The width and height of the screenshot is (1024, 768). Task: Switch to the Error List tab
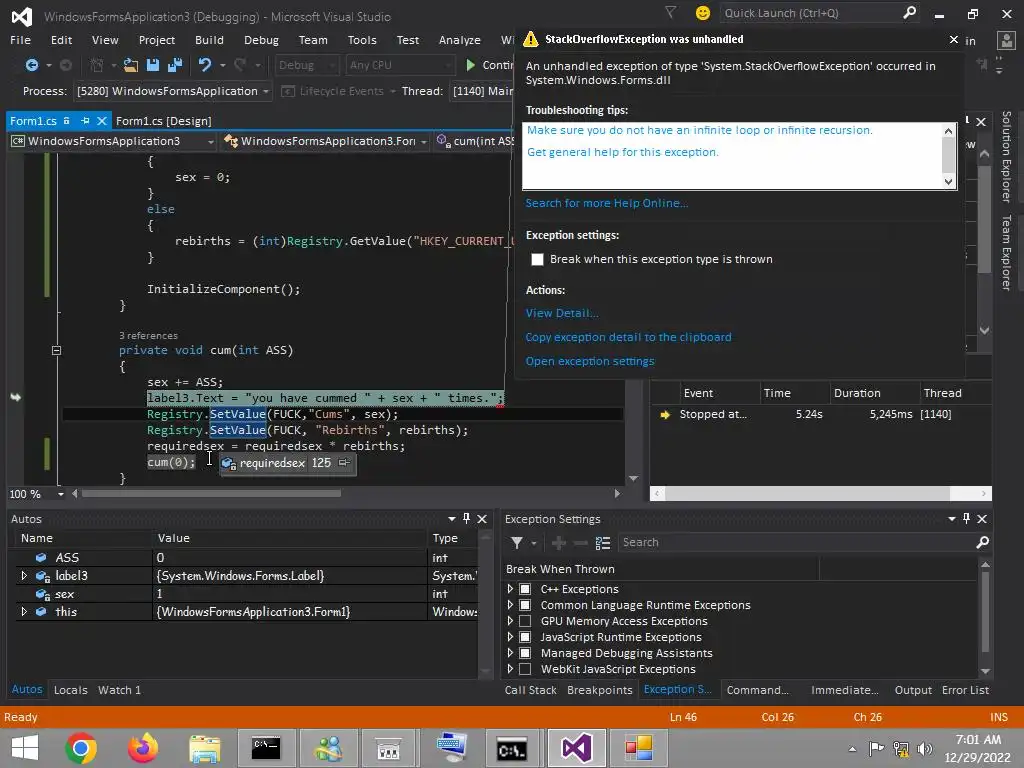965,690
